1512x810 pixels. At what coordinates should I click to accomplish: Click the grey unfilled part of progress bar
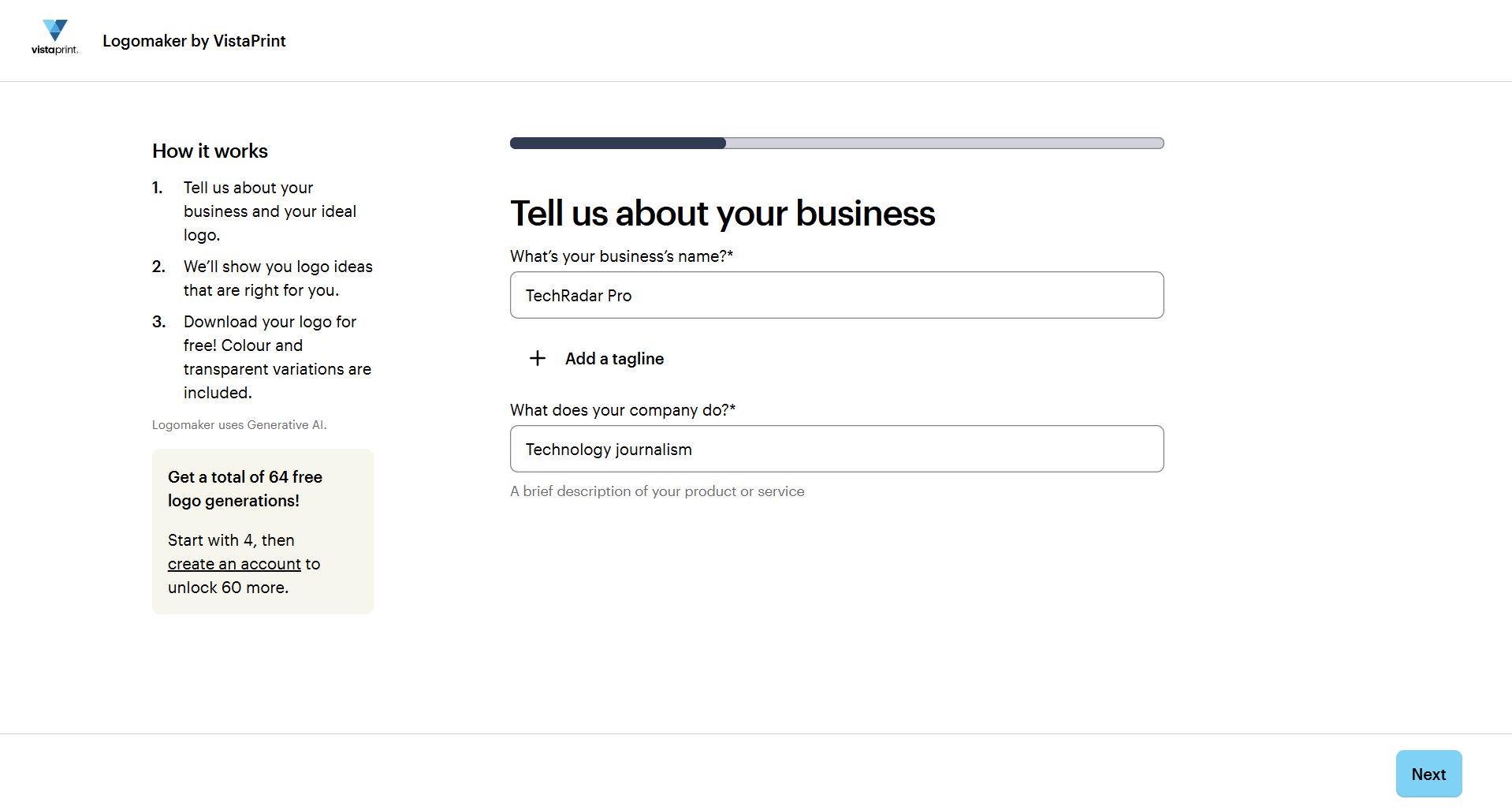coord(944,144)
